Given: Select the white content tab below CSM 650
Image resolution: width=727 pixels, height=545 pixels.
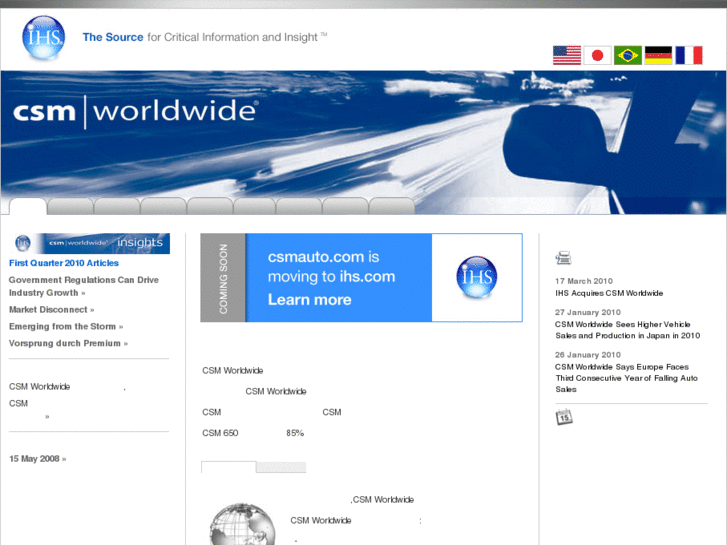Looking at the screenshot, I should [229, 467].
